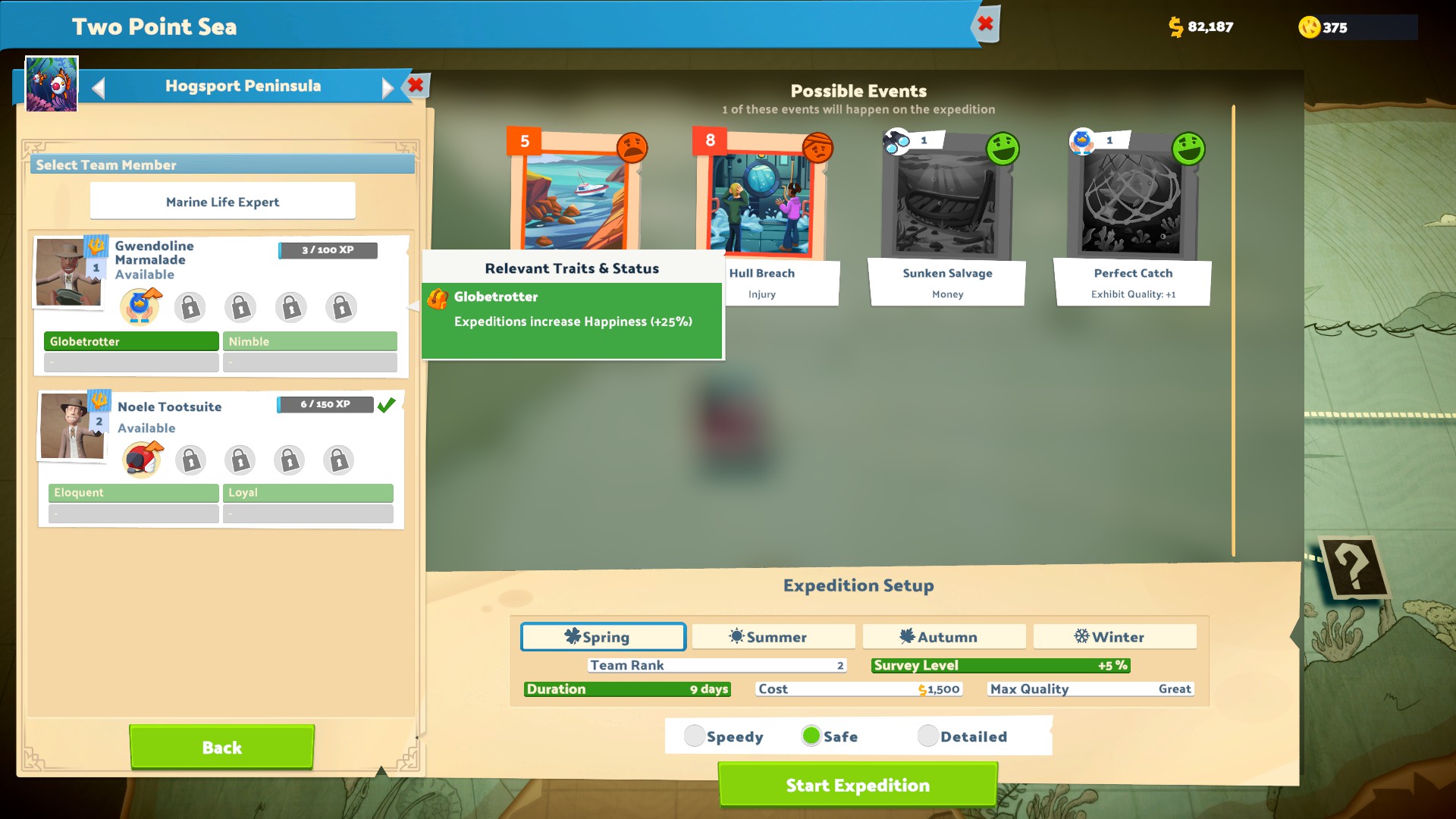
Task: Select the Speedy expedition option
Action: click(724, 736)
